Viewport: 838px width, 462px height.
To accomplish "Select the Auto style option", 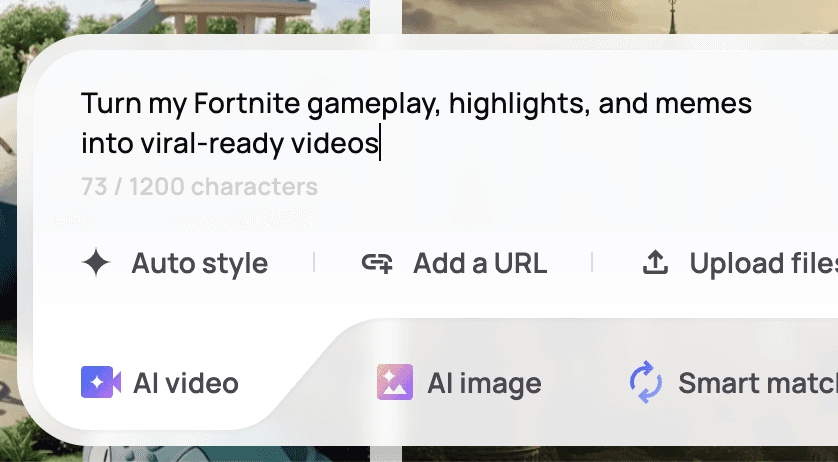I will coord(175,263).
